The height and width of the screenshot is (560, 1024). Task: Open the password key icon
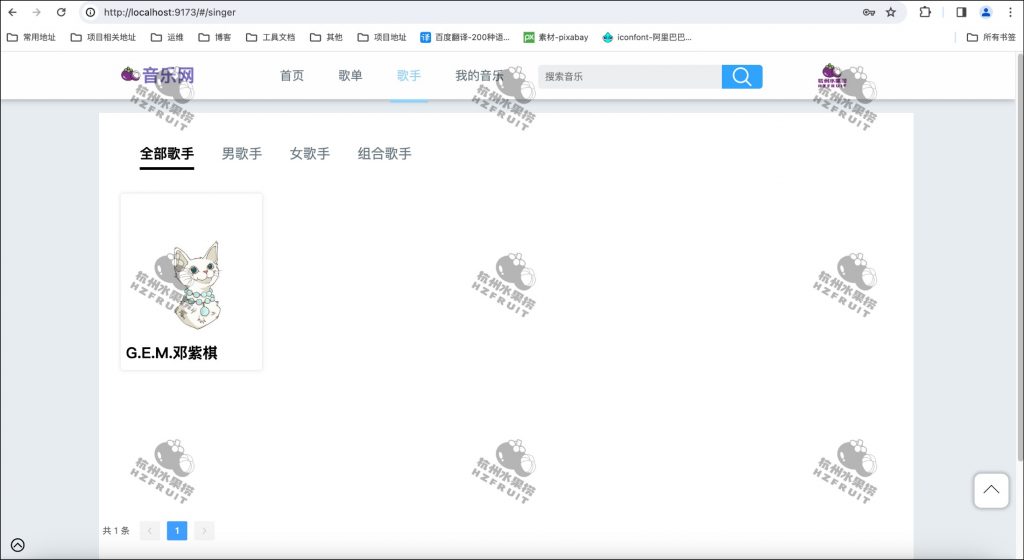coord(869,12)
